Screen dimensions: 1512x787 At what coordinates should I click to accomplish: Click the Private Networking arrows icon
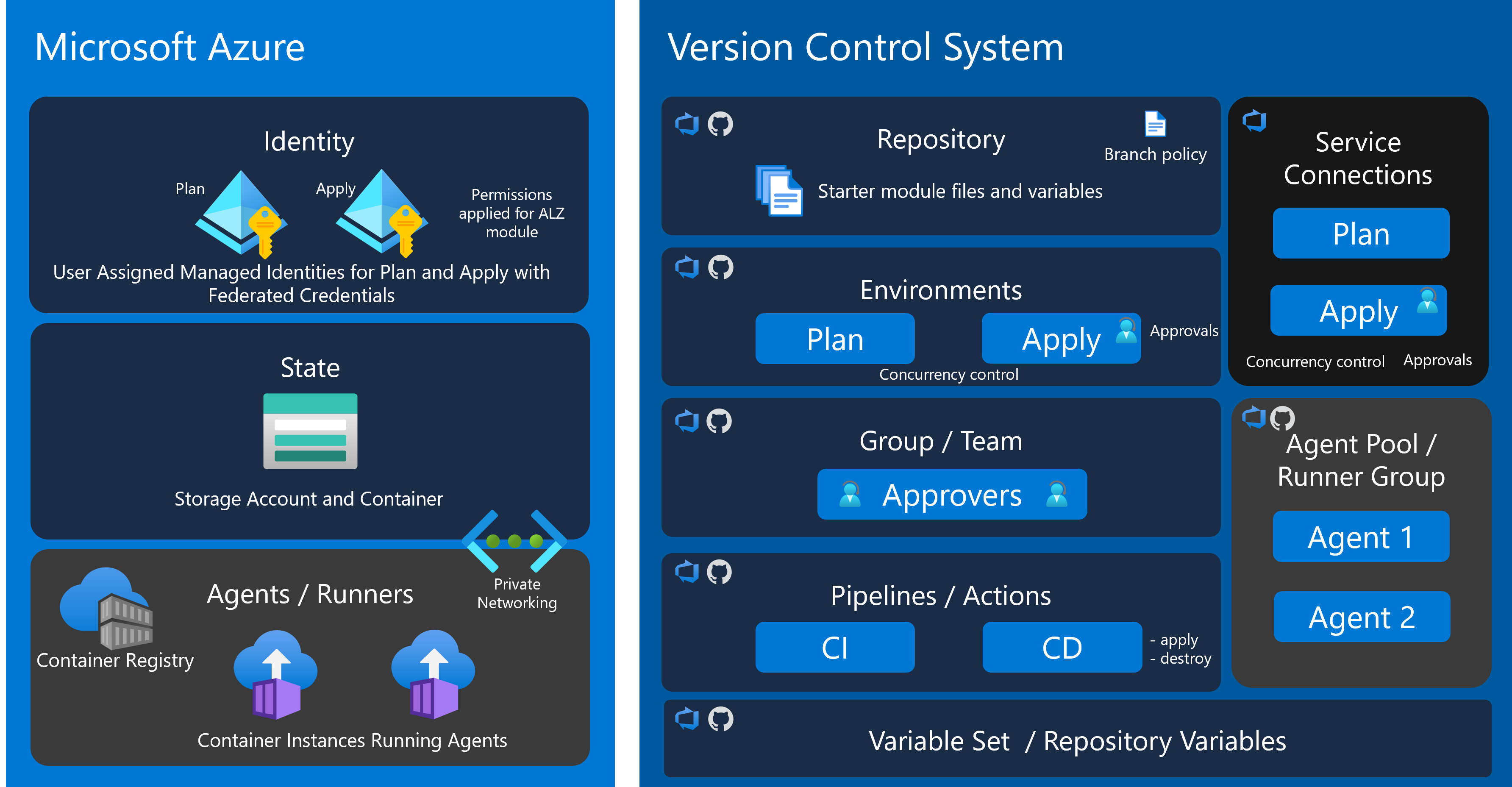[x=514, y=541]
